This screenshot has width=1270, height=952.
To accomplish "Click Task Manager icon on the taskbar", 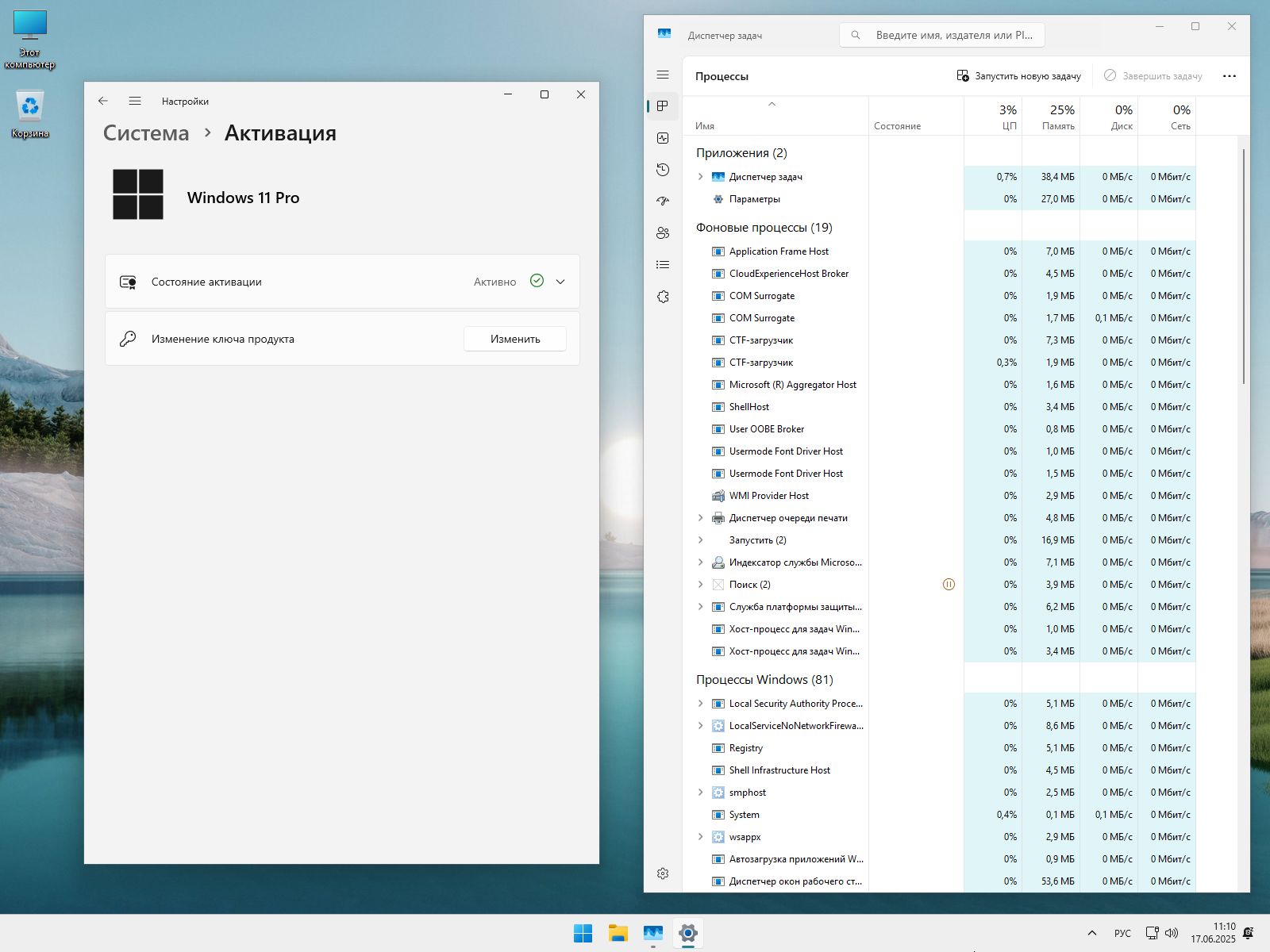I will click(653, 934).
